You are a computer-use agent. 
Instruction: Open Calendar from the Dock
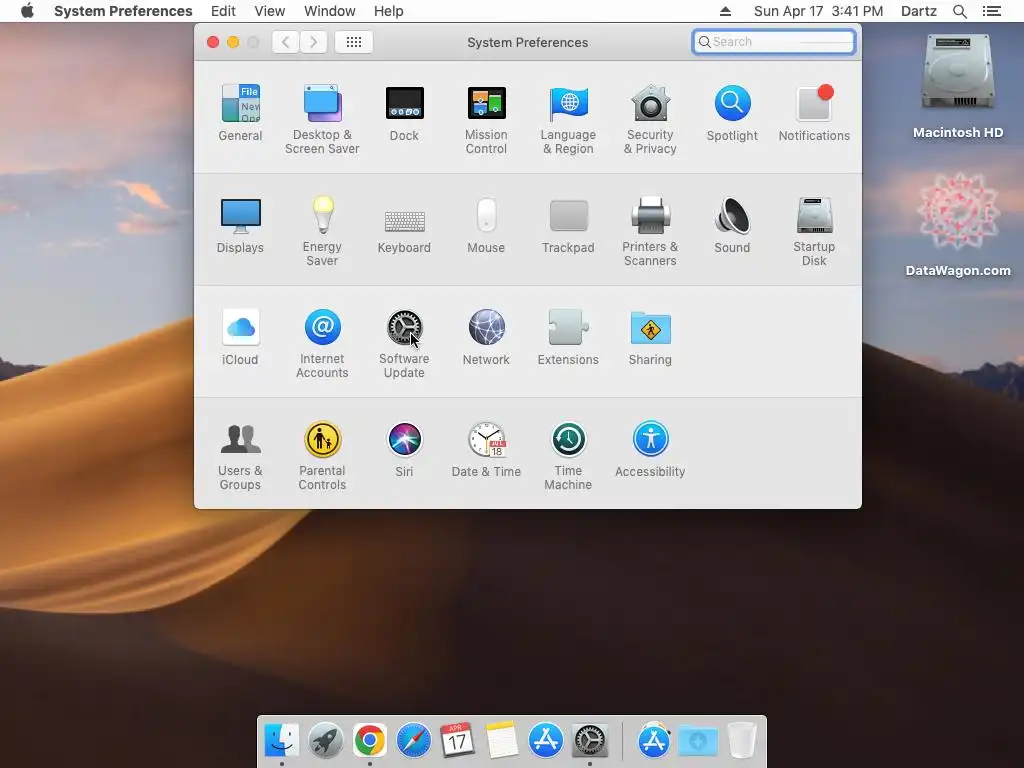pyautogui.click(x=457, y=740)
